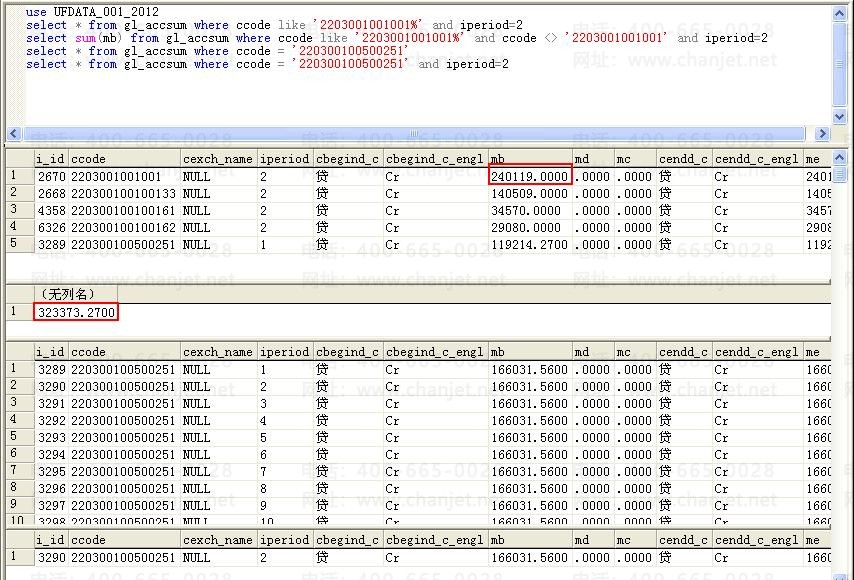Click i_id cell 3294 in the third grid
Viewport: 854px width, 580px height.
pyautogui.click(x=52, y=454)
